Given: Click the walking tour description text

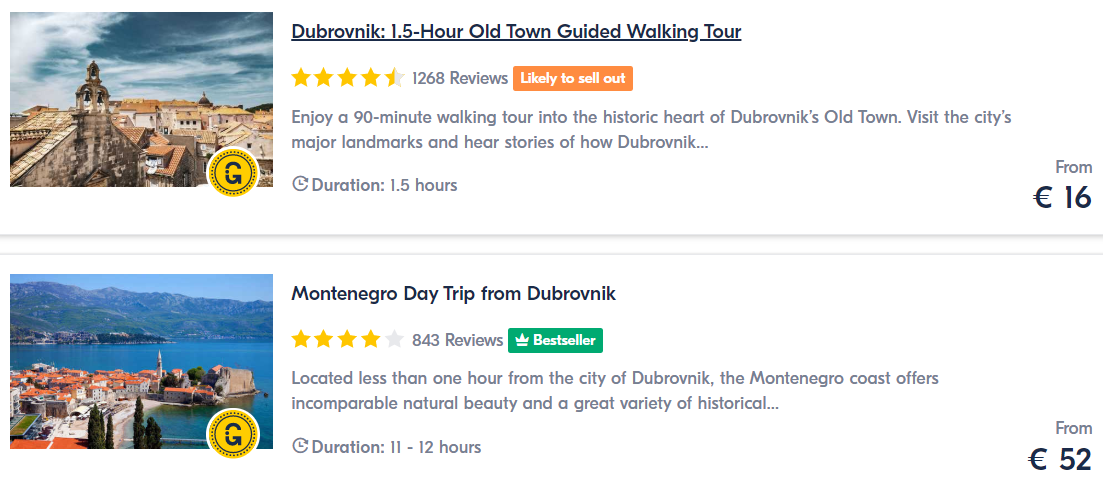Looking at the screenshot, I should 651,130.
